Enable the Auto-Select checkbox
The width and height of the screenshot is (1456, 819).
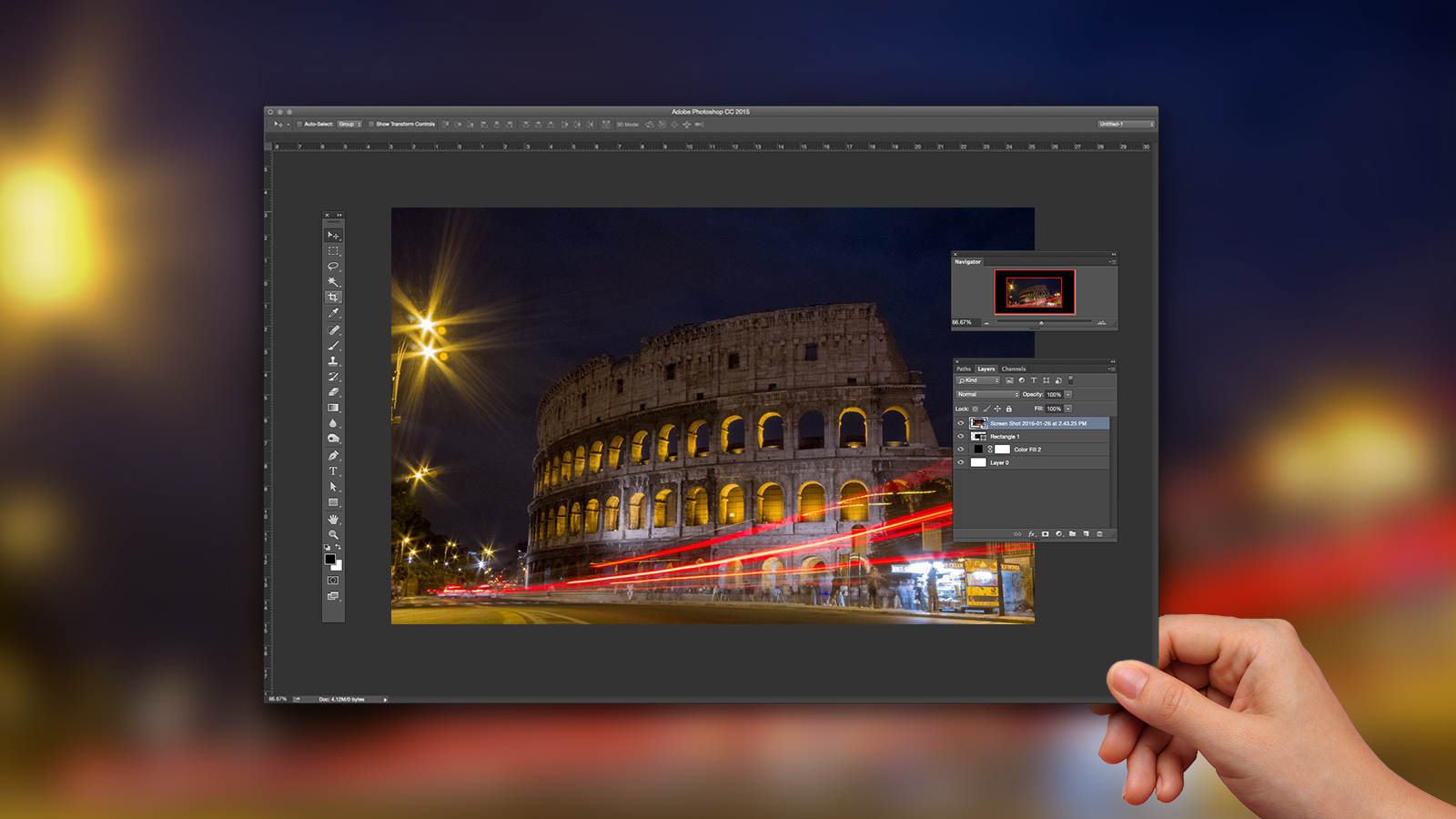coord(299,124)
